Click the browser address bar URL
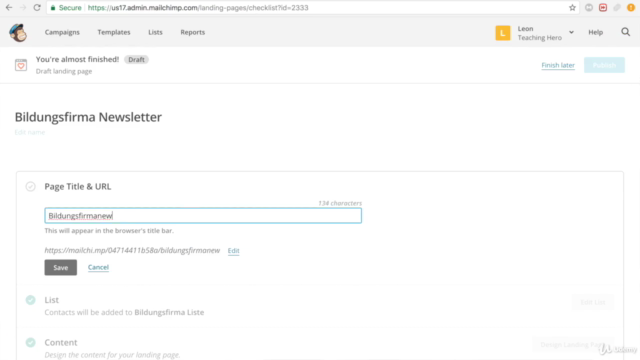 pyautogui.click(x=198, y=8)
